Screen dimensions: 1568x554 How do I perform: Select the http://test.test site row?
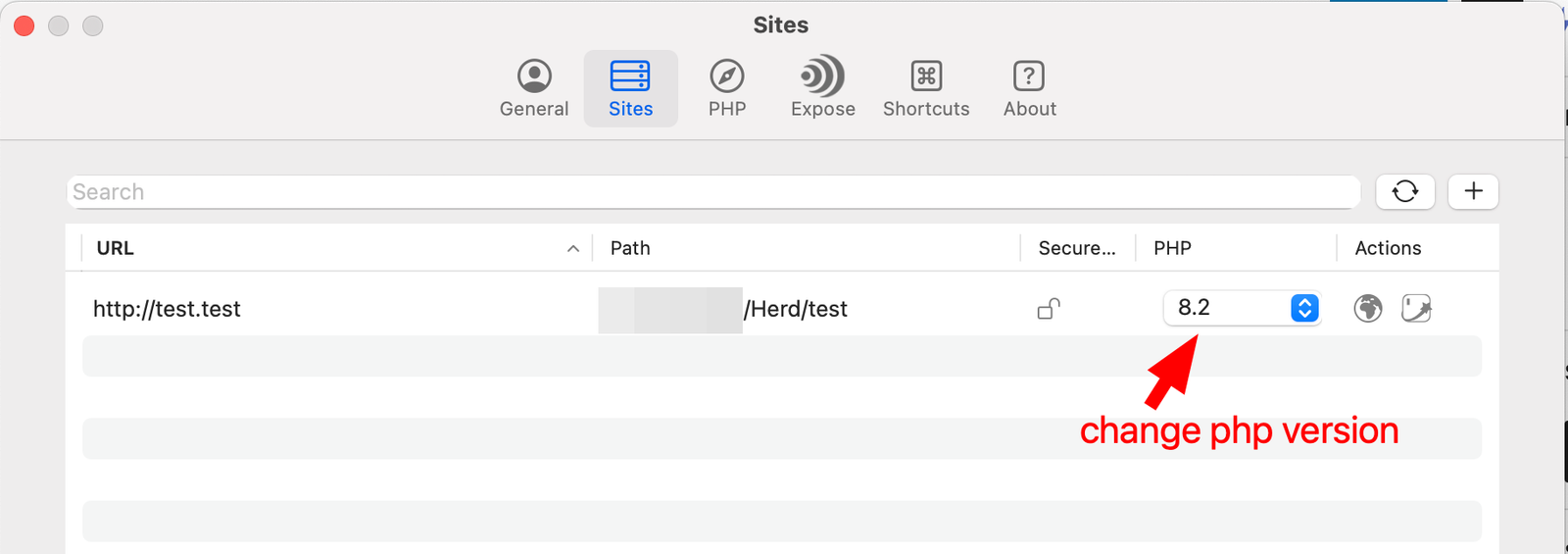(167, 309)
